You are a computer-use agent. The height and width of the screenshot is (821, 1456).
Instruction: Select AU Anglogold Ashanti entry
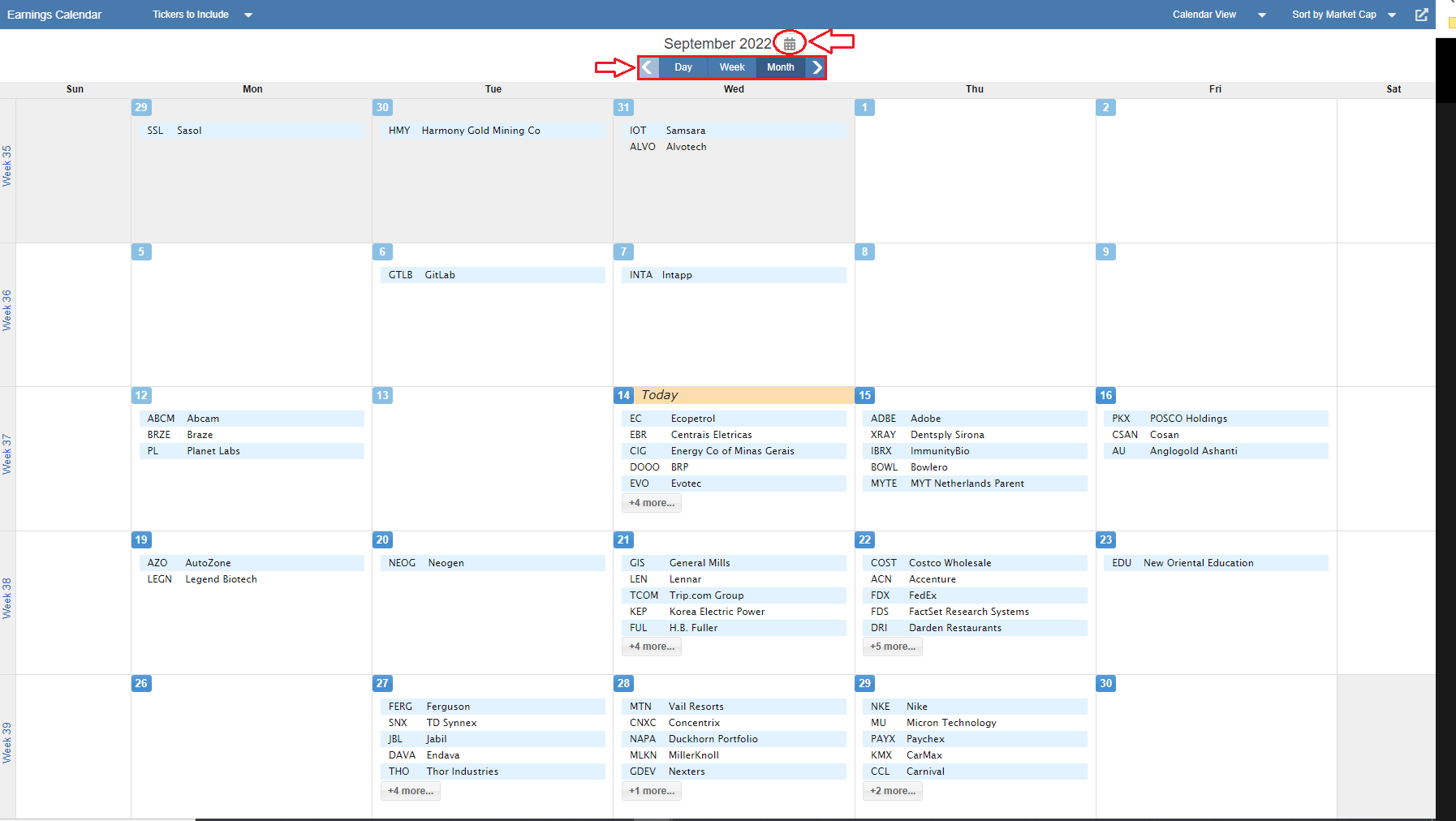tap(1216, 451)
